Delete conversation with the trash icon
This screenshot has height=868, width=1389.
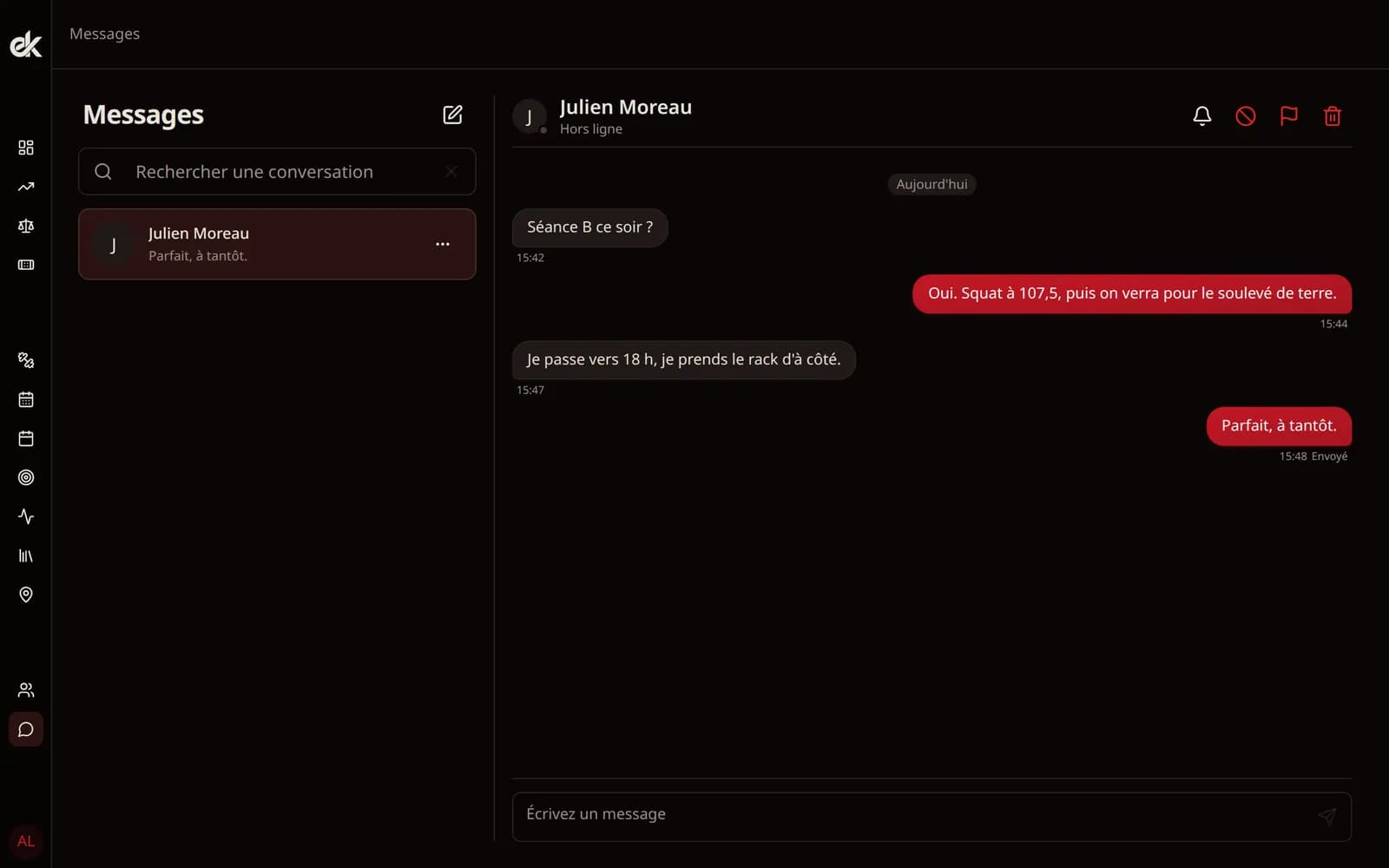tap(1333, 116)
